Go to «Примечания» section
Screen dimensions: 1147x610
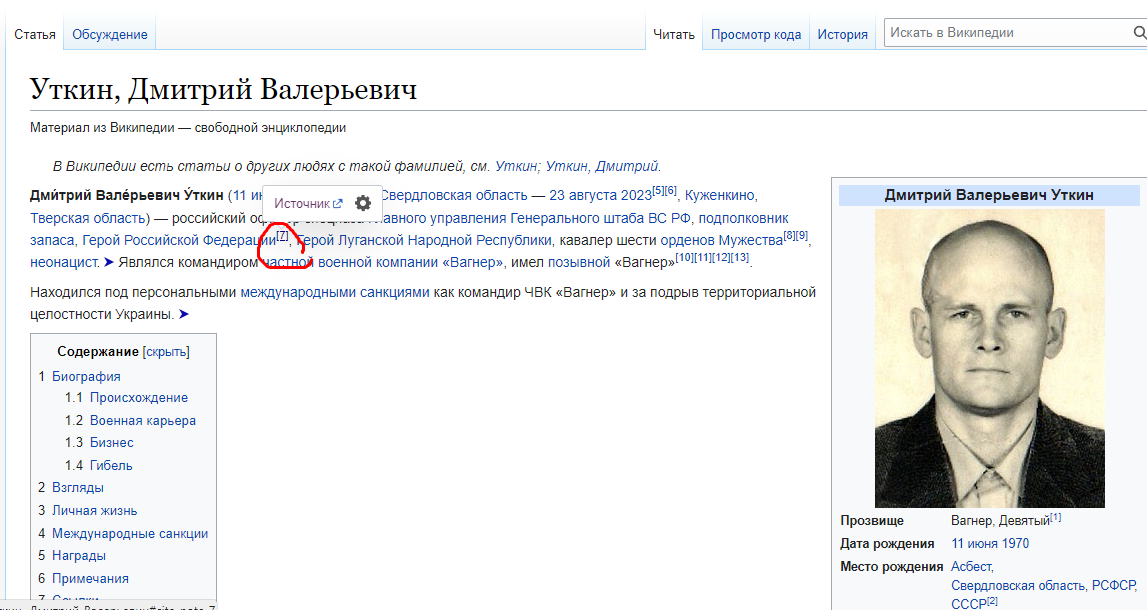click(90, 579)
